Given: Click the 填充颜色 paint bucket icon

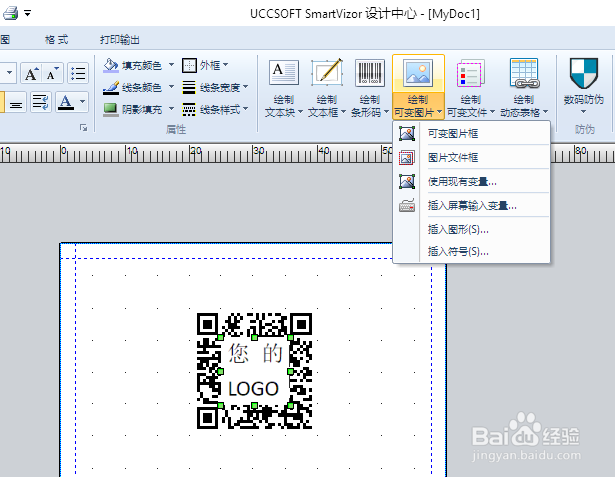Looking at the screenshot, I should click(111, 65).
